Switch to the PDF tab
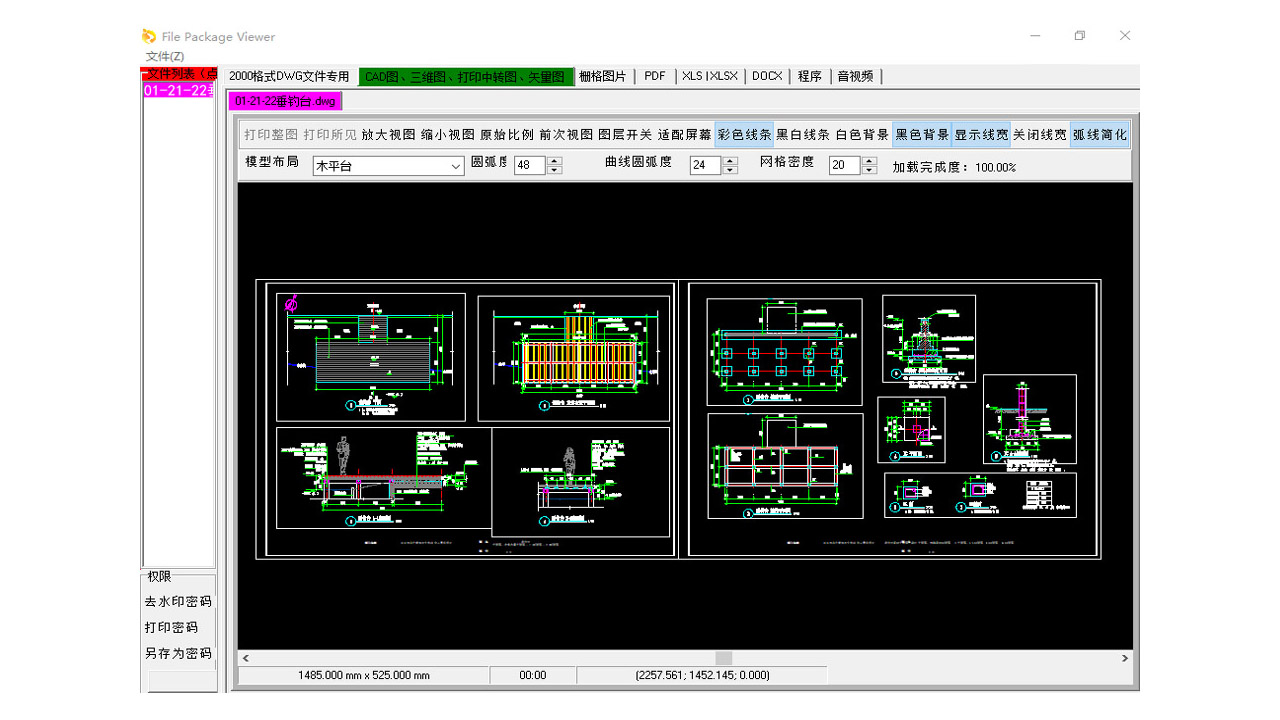The width and height of the screenshot is (1280, 720). (655, 76)
